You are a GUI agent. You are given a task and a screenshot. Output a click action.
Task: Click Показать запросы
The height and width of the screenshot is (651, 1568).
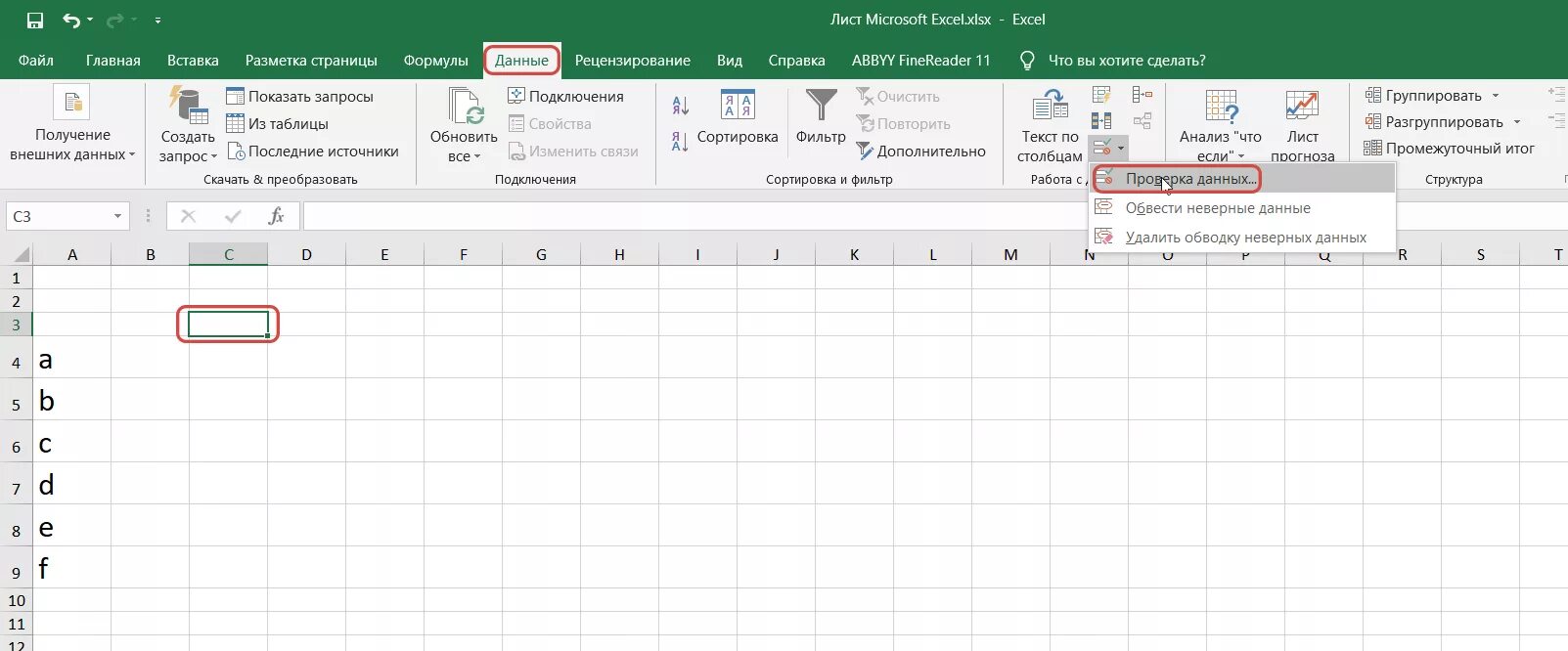(300, 97)
